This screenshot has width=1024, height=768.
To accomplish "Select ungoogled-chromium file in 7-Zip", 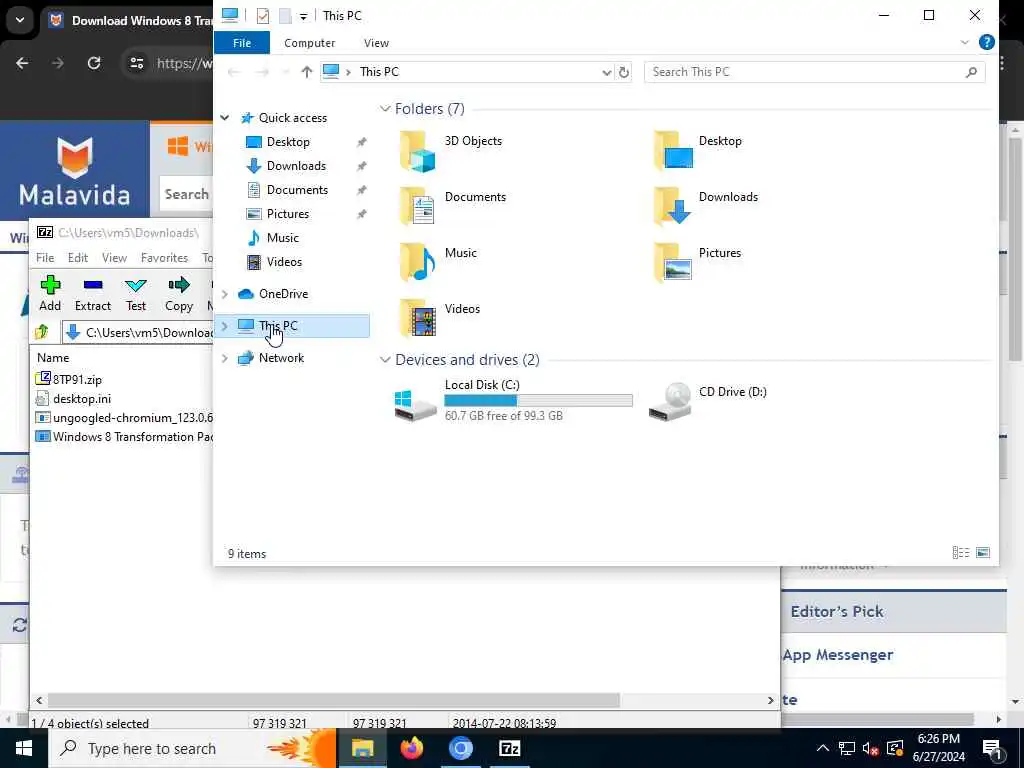I will [x=124, y=417].
